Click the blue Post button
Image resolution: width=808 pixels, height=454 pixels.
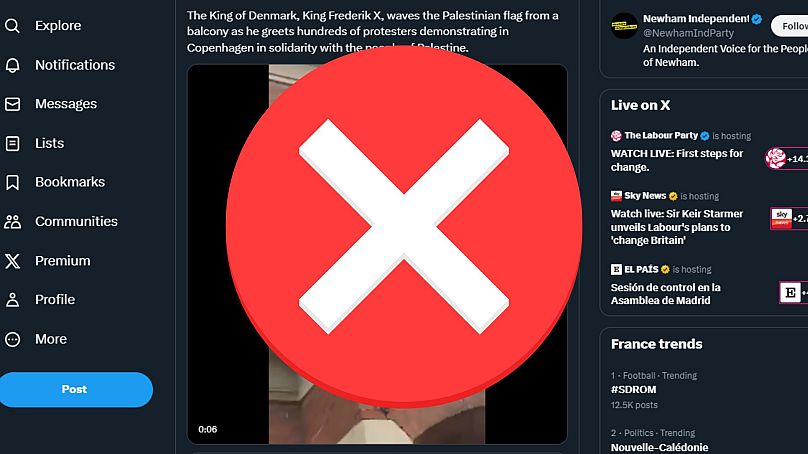coord(76,390)
